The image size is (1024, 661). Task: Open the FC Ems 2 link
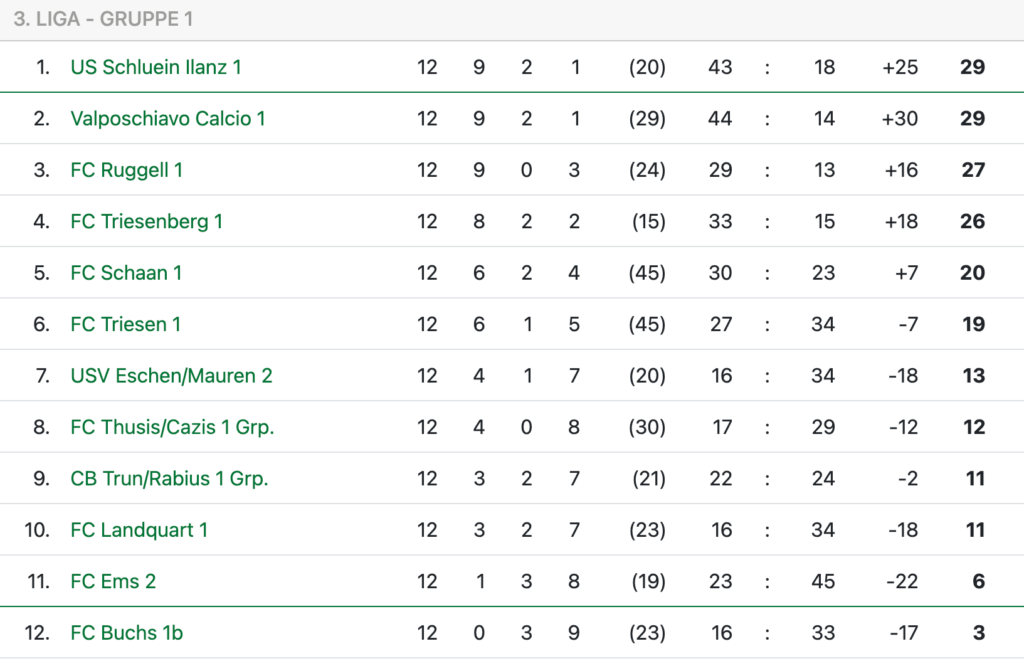(x=114, y=582)
